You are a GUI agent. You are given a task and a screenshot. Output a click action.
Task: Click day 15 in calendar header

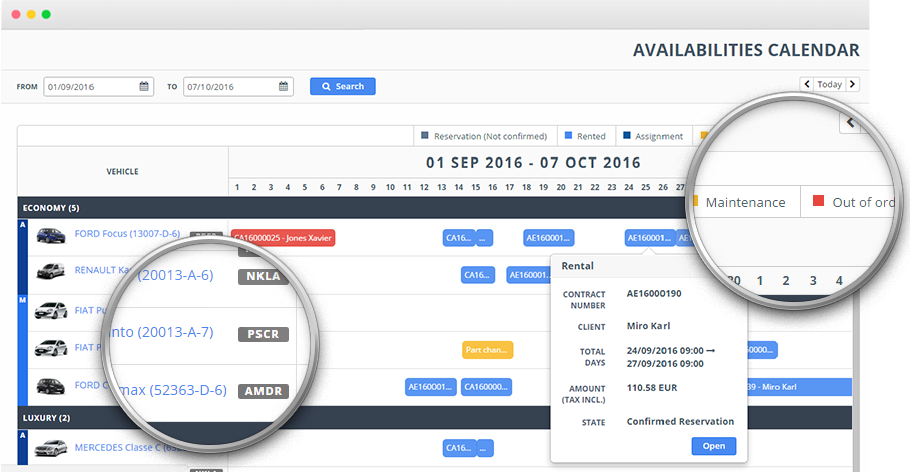pyautogui.click(x=475, y=188)
